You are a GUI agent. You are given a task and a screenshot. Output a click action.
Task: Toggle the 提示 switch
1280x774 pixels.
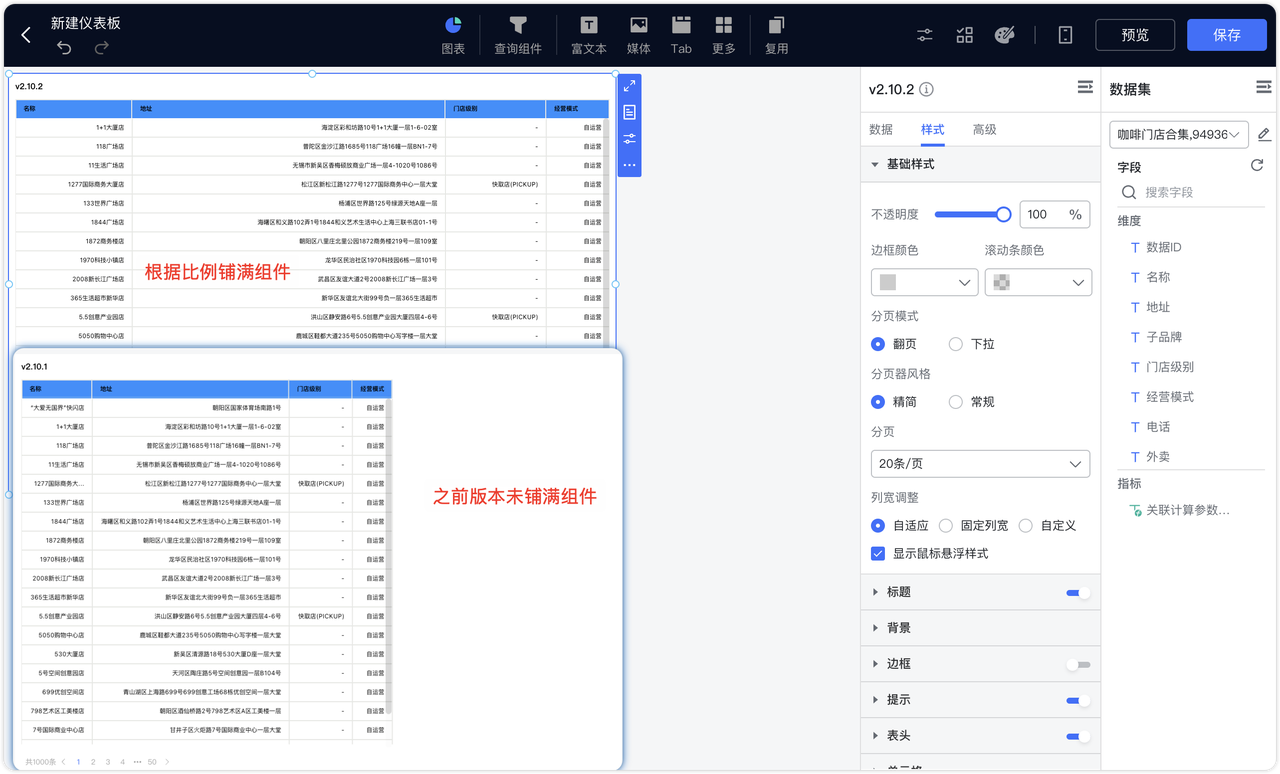tap(1078, 701)
